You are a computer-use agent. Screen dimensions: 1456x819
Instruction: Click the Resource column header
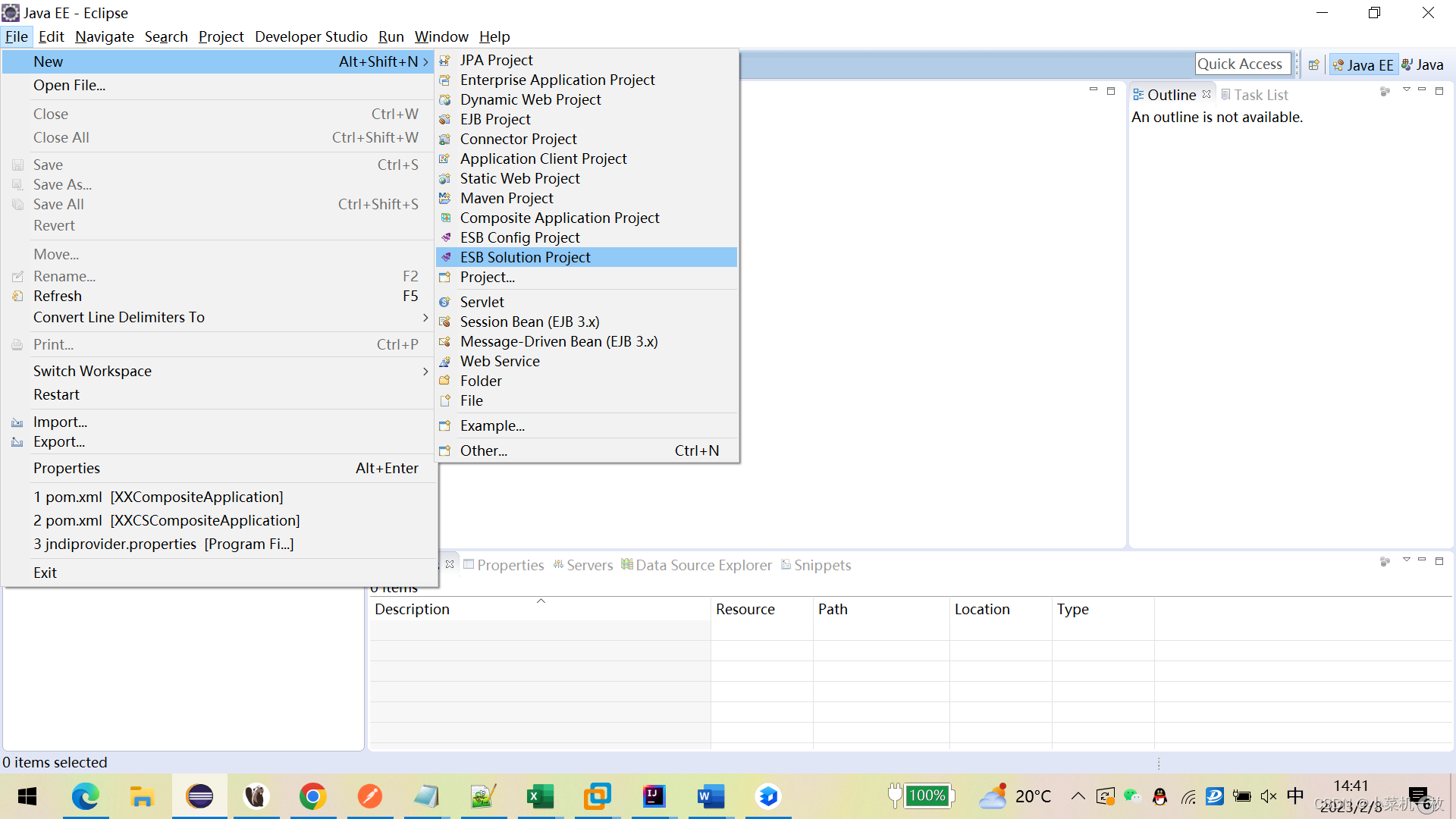745,609
